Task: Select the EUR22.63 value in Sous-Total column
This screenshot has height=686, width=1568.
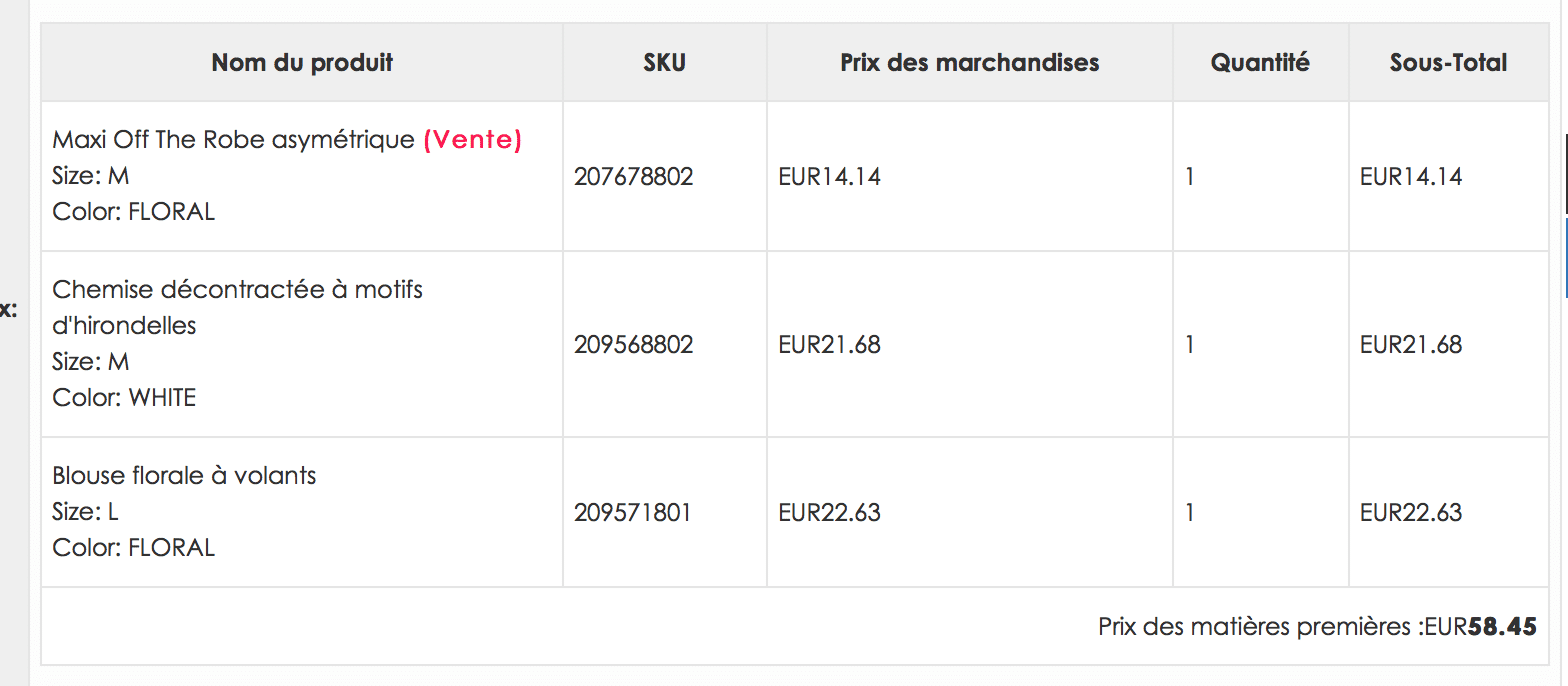Action: [x=1410, y=513]
